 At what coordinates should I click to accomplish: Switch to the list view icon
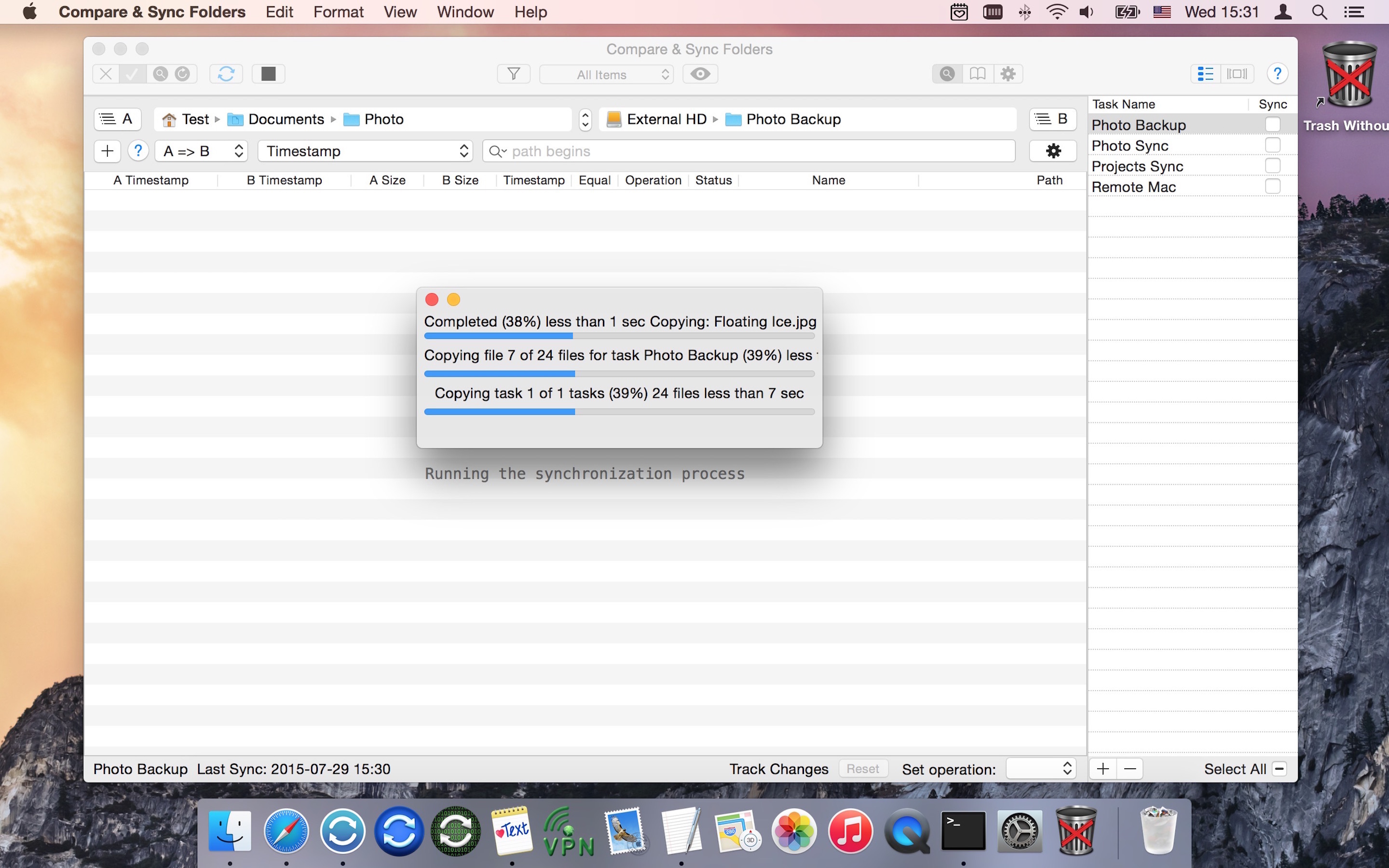(1205, 74)
